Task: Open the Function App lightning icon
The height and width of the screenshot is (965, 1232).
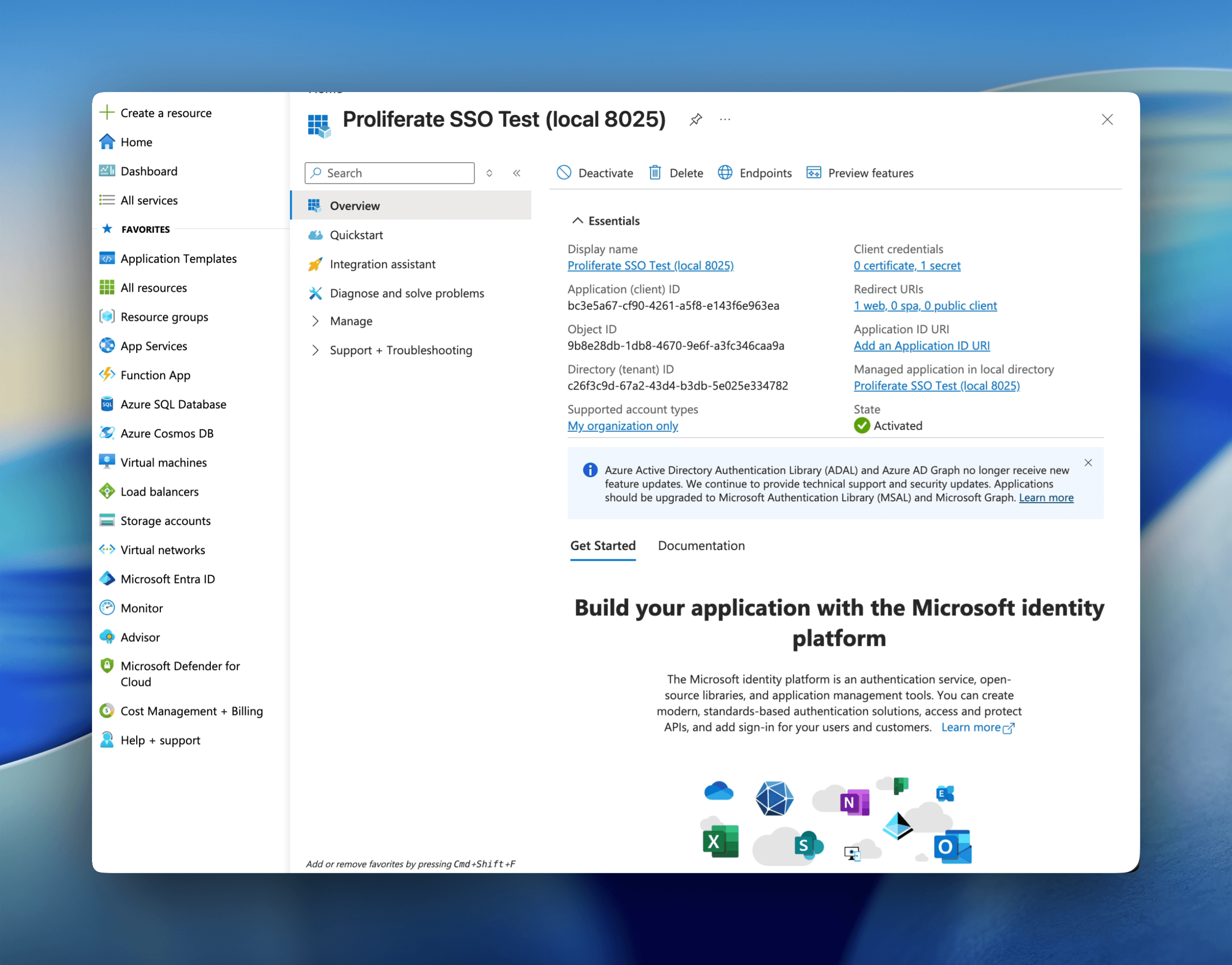Action: coord(107,374)
